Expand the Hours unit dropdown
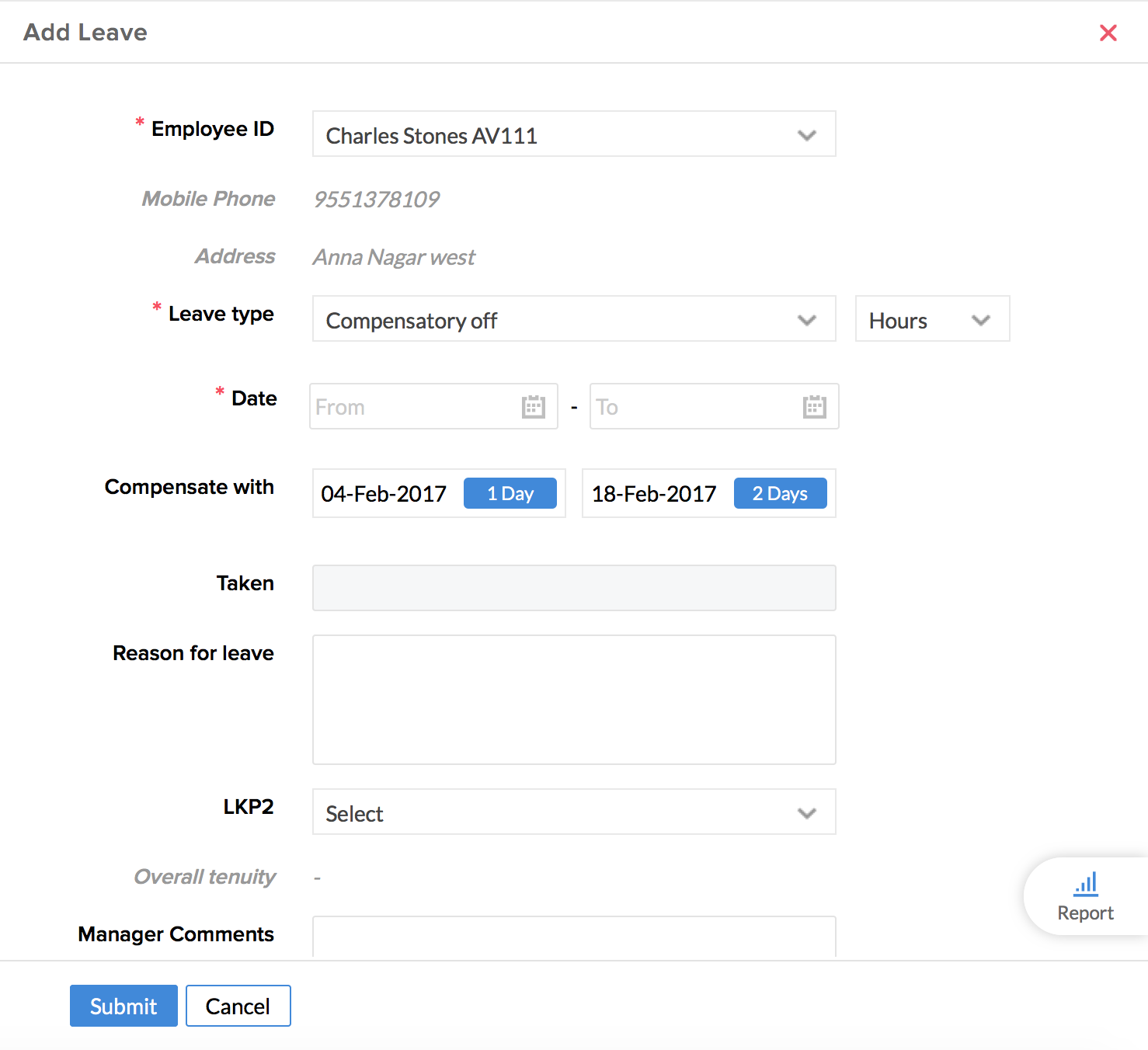Viewport: 1148px width, 1050px height. (x=931, y=319)
